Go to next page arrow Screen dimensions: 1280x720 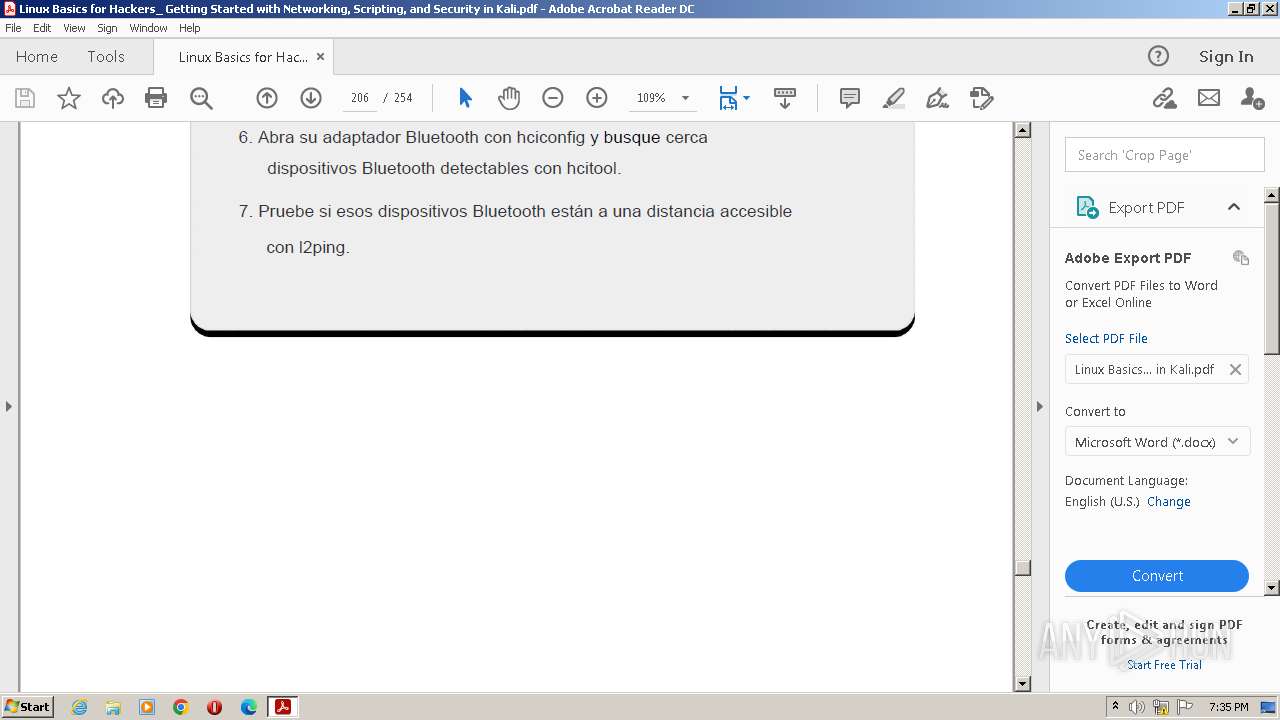[311, 98]
